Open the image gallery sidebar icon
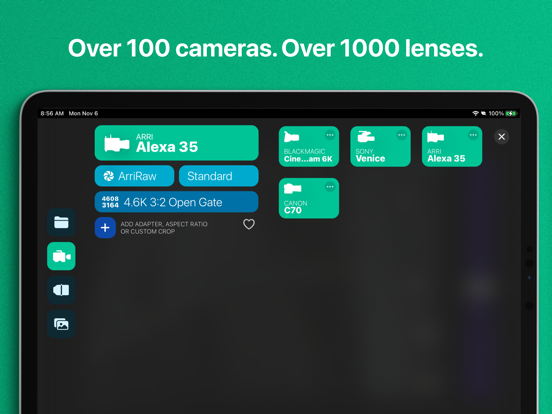Screen dimensions: 552x414 click(61, 324)
